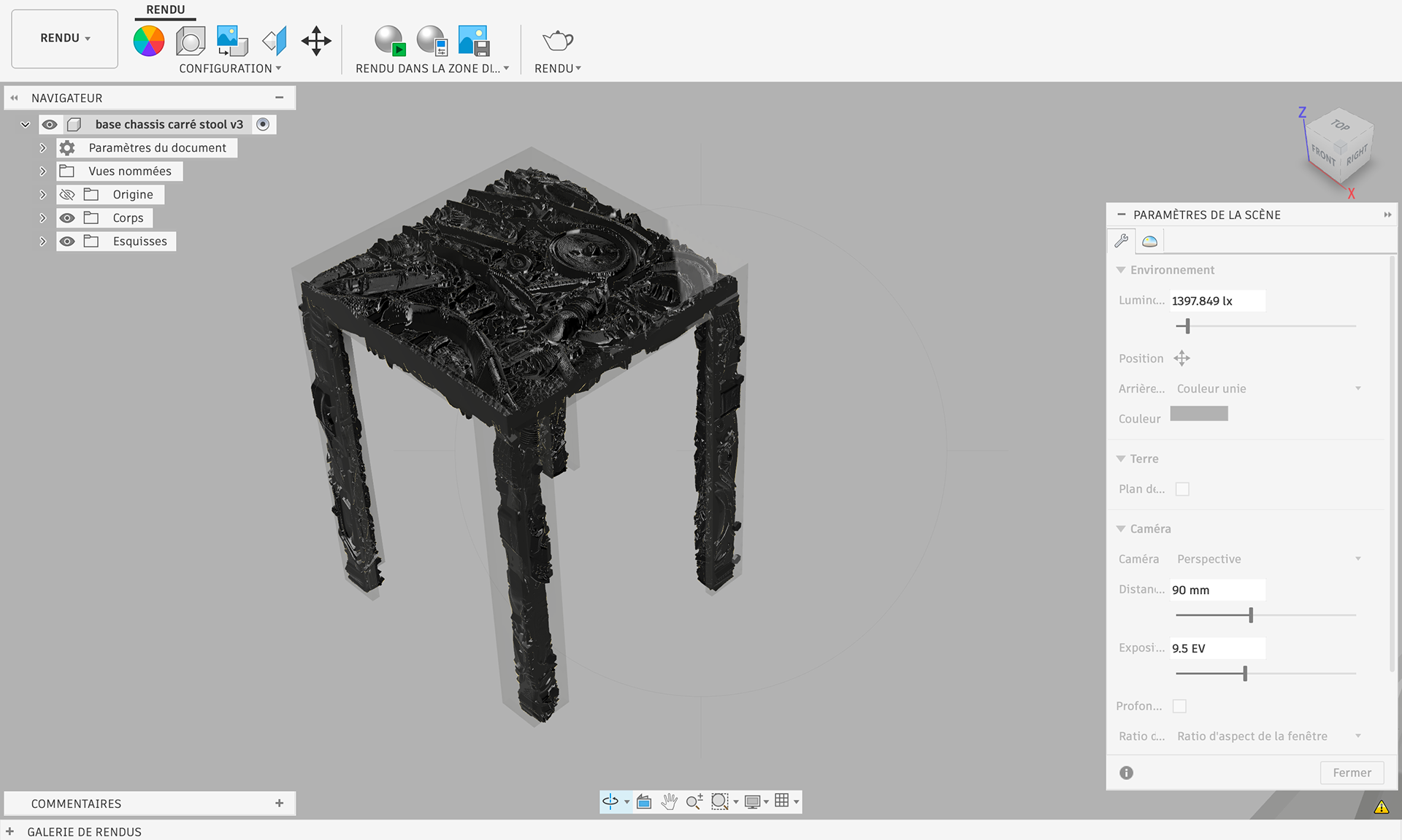
Task: Open the RENDU menu beside the teapot
Action: click(558, 69)
